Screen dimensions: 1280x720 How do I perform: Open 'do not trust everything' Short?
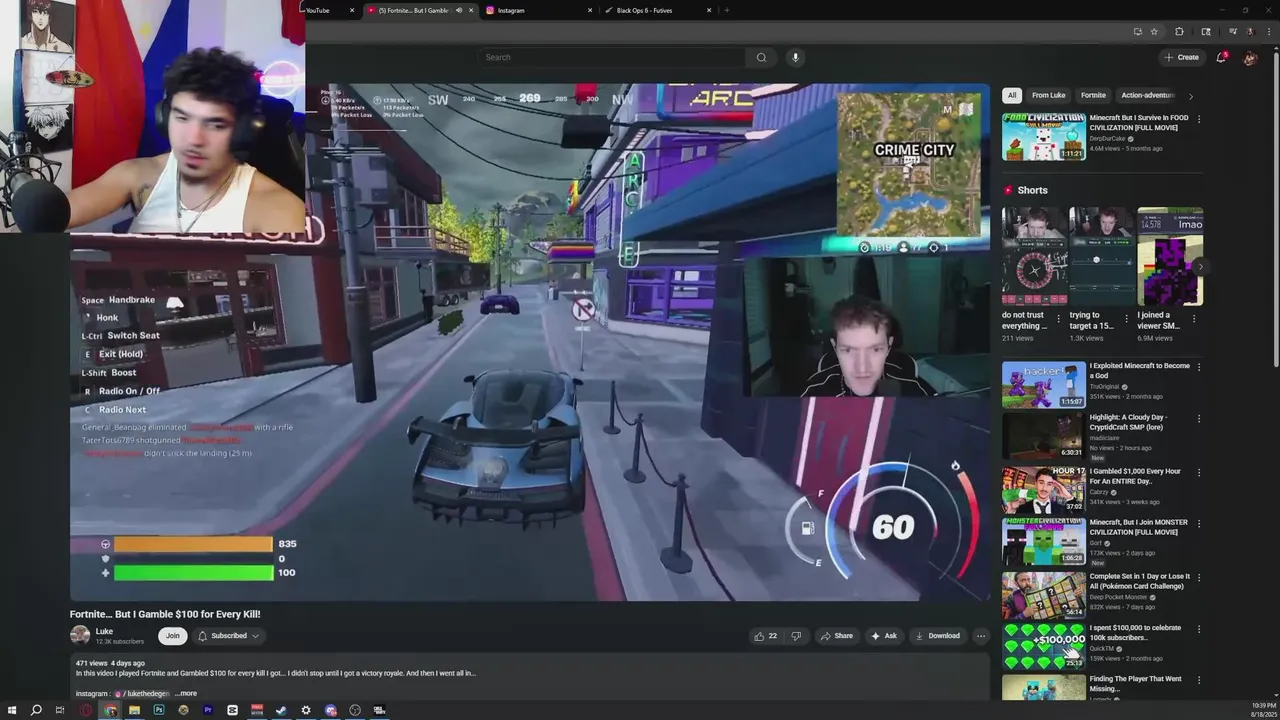click(x=1034, y=256)
